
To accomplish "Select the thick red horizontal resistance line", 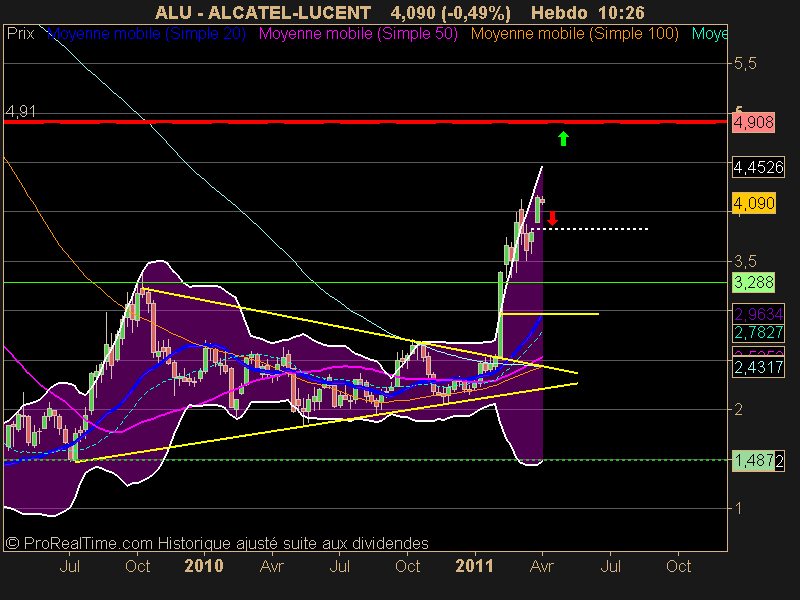I will click(365, 122).
